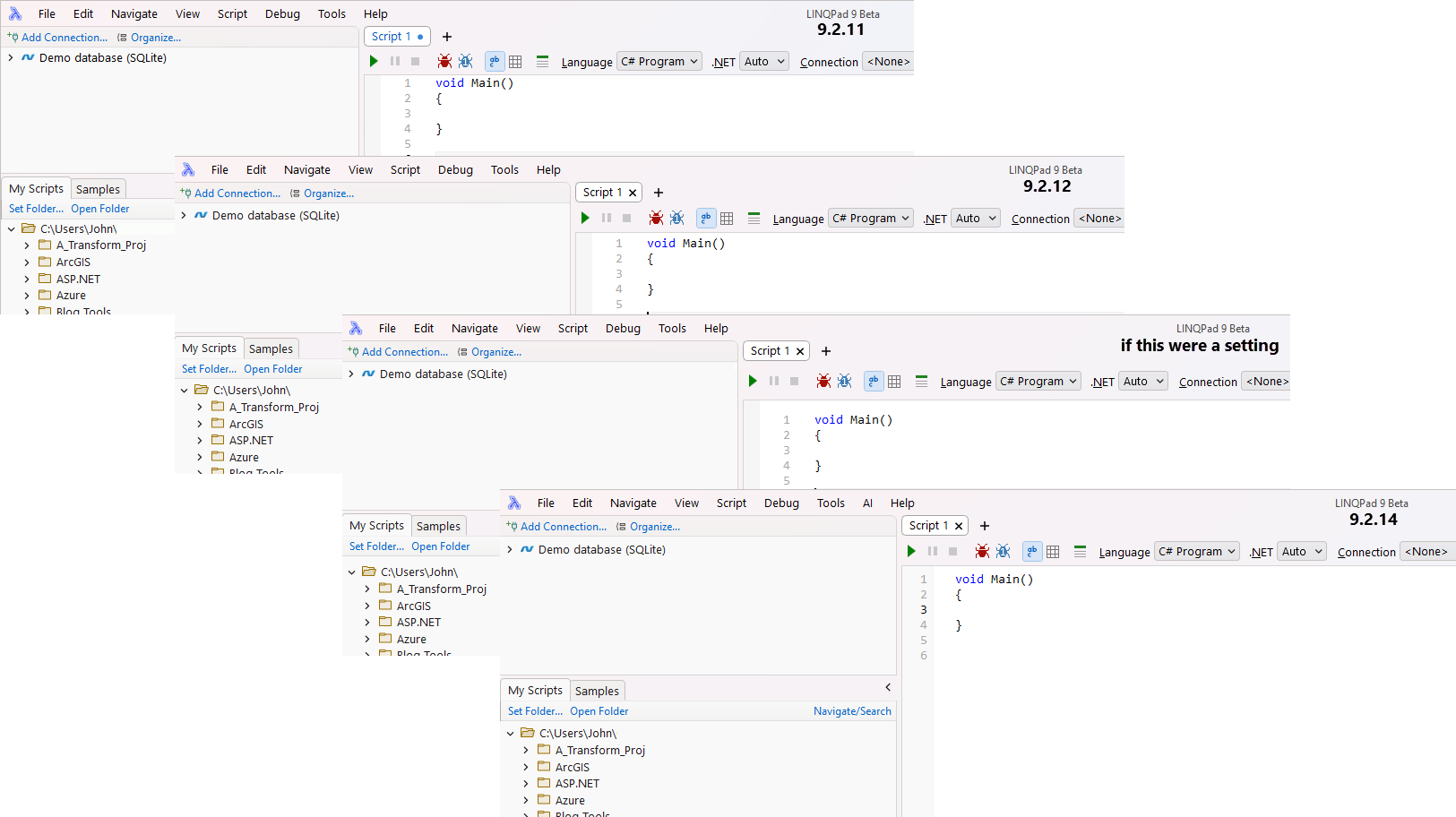Viewport: 1456px width, 817px height.
Task: Click the pause icon in 9.2.12 window
Action: click(x=607, y=218)
